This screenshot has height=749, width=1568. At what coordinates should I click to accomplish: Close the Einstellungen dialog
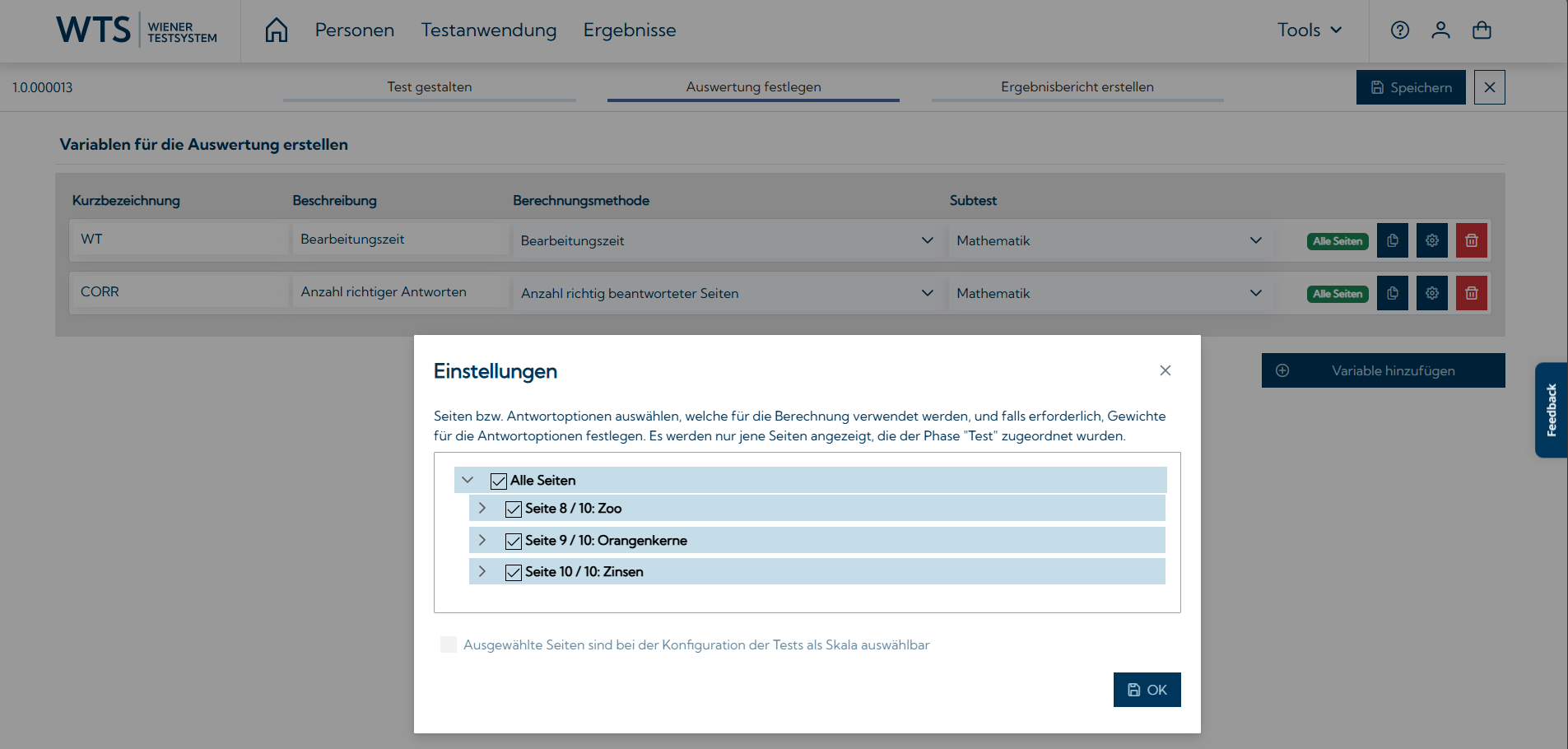(x=1165, y=370)
